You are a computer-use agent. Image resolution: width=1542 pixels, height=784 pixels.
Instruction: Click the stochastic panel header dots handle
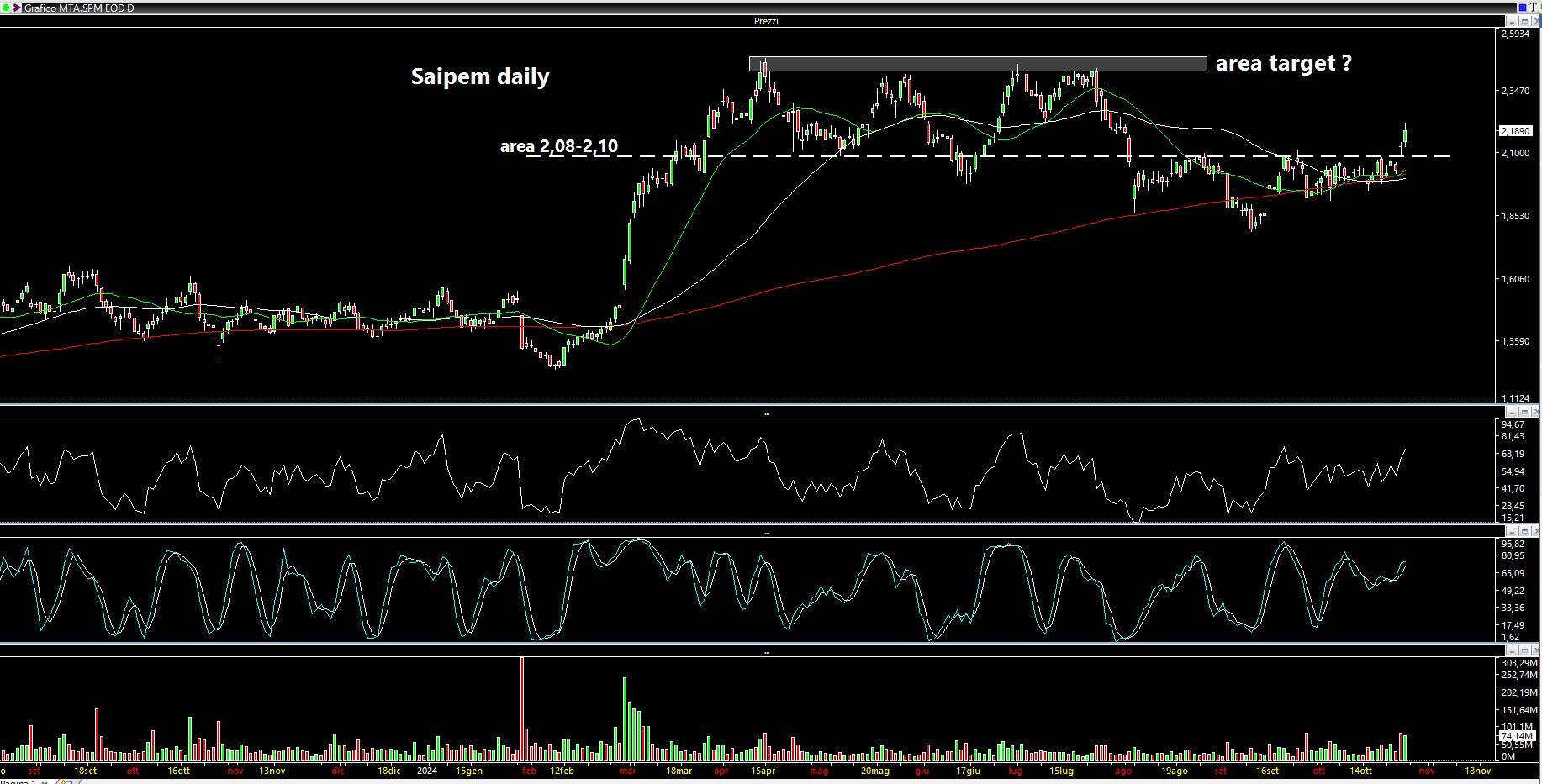pyautogui.click(x=766, y=534)
